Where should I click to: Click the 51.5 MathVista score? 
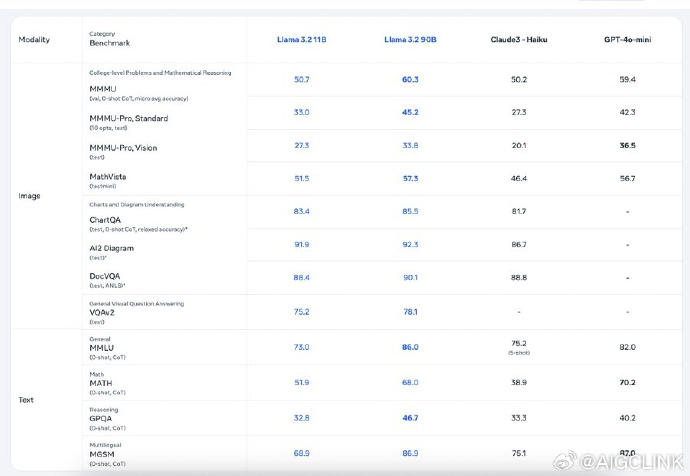pos(301,178)
